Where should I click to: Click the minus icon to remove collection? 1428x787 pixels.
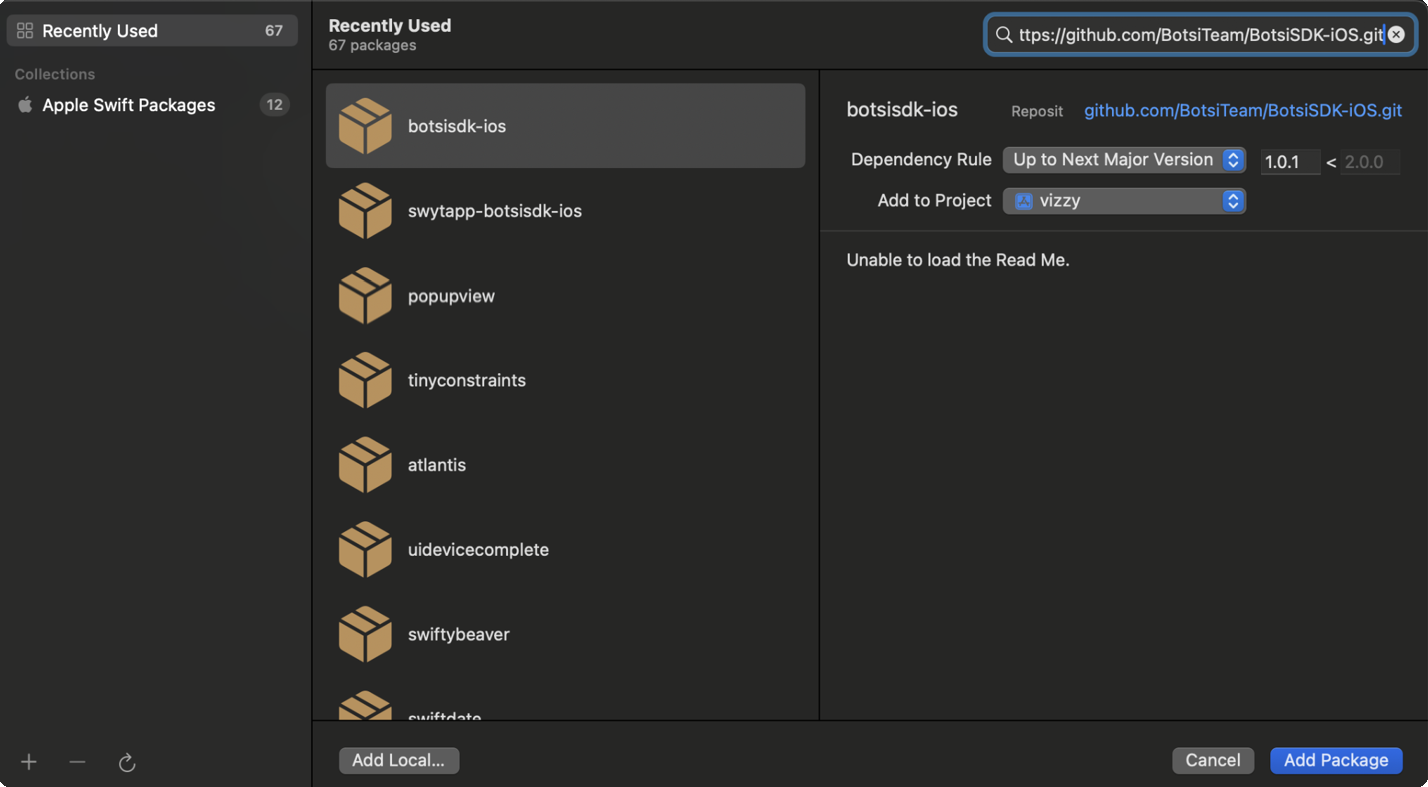pyautogui.click(x=77, y=762)
